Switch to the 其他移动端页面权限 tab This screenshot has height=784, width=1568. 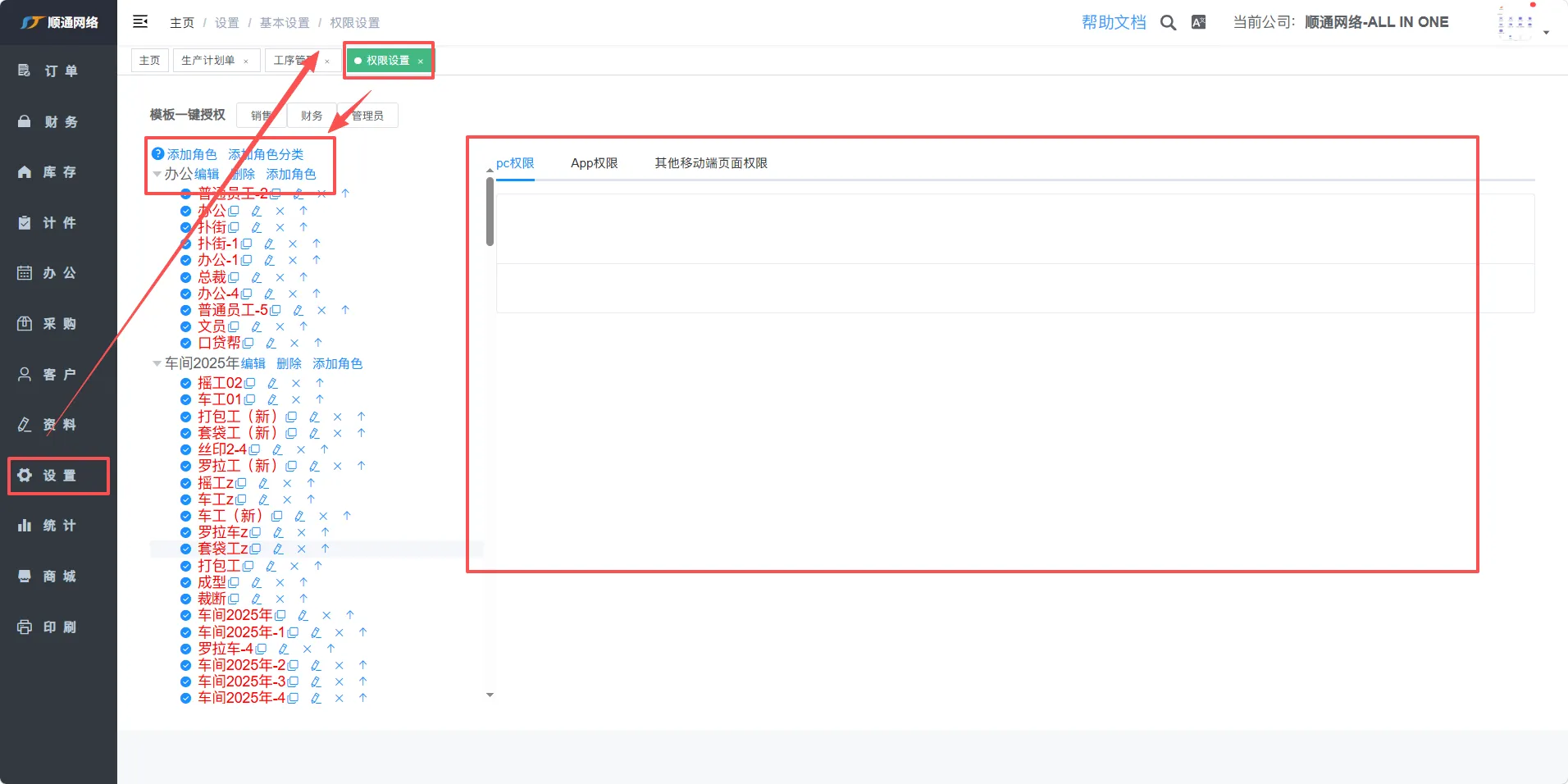pyautogui.click(x=710, y=163)
